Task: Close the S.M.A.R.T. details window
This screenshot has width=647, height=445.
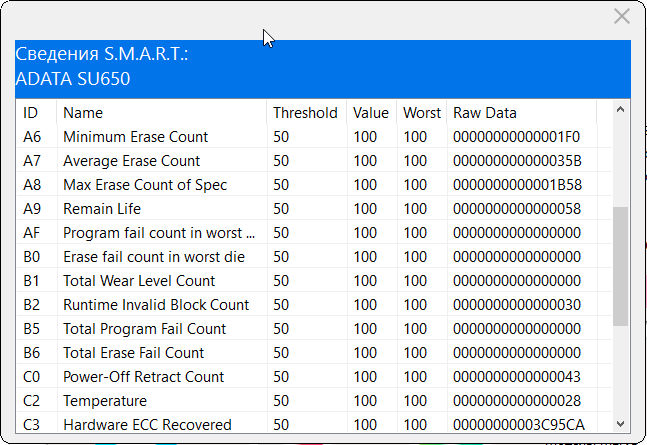Action: click(x=621, y=17)
